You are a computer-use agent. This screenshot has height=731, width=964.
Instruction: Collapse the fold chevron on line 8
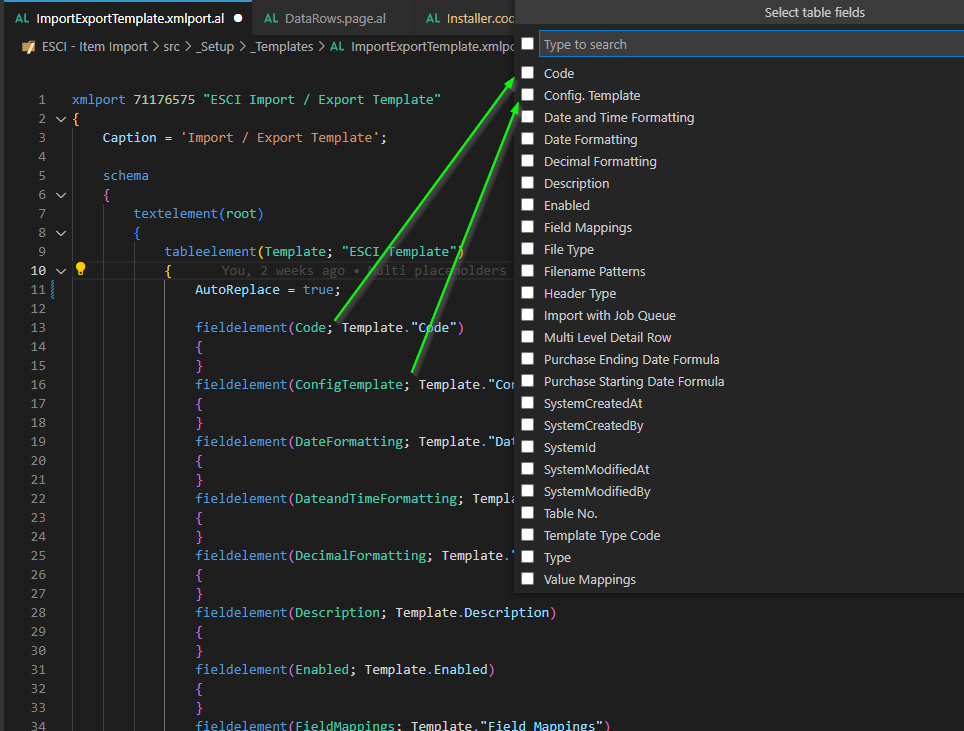click(x=60, y=232)
